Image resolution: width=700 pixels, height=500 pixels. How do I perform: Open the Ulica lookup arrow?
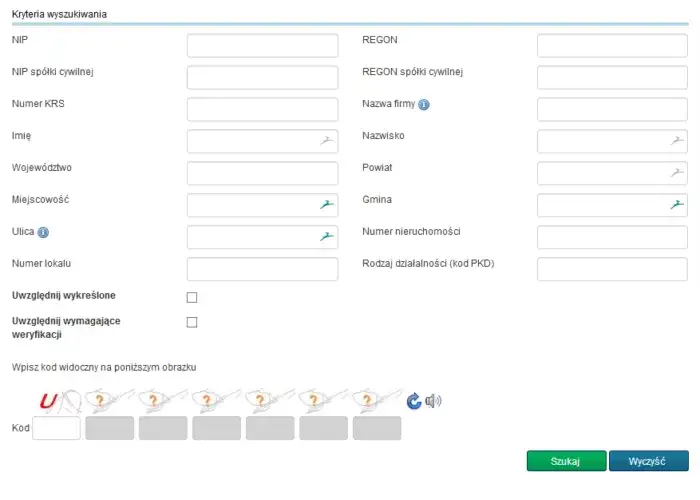(327, 237)
